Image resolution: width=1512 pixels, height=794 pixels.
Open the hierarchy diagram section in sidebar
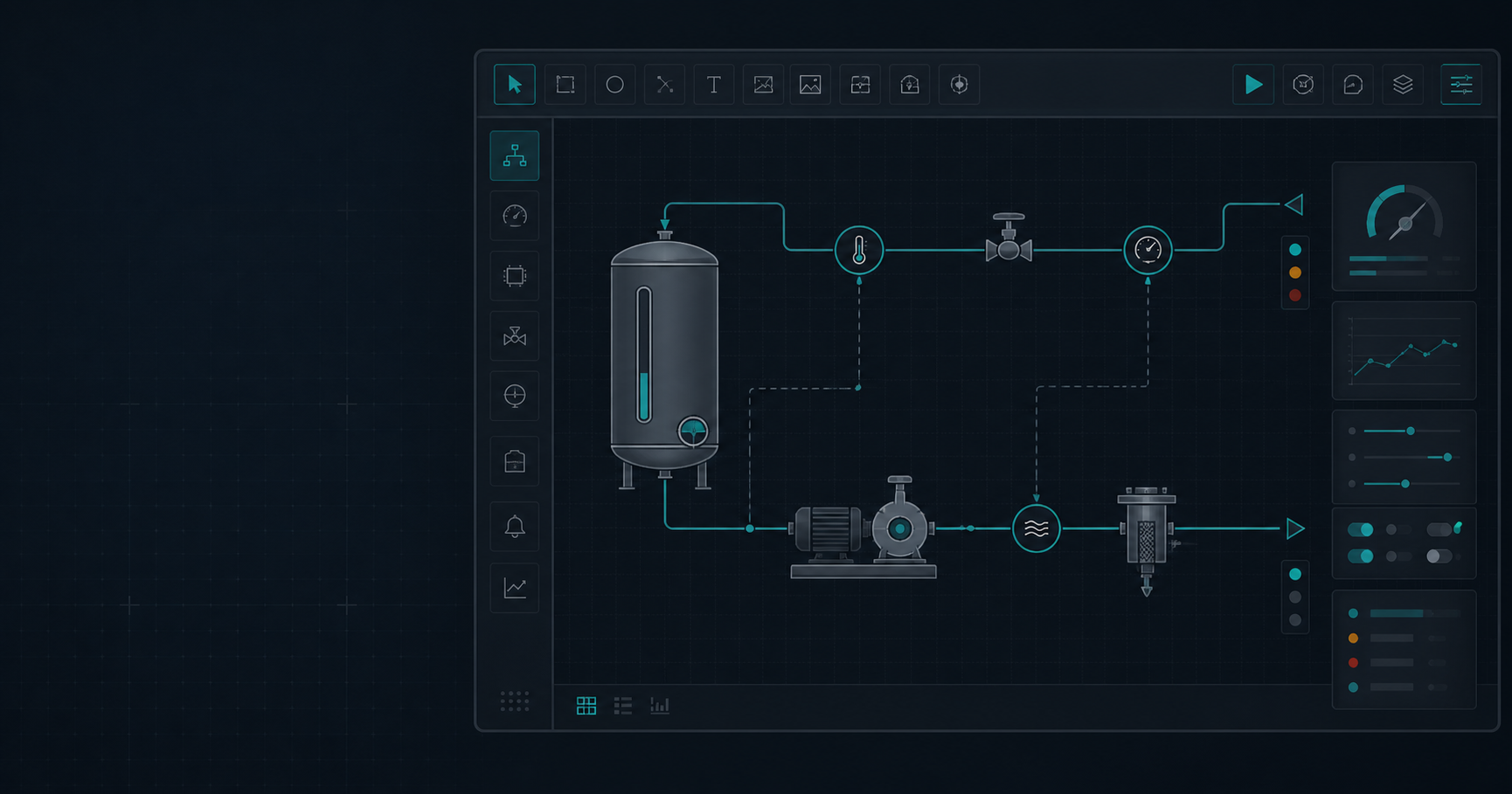(515, 155)
